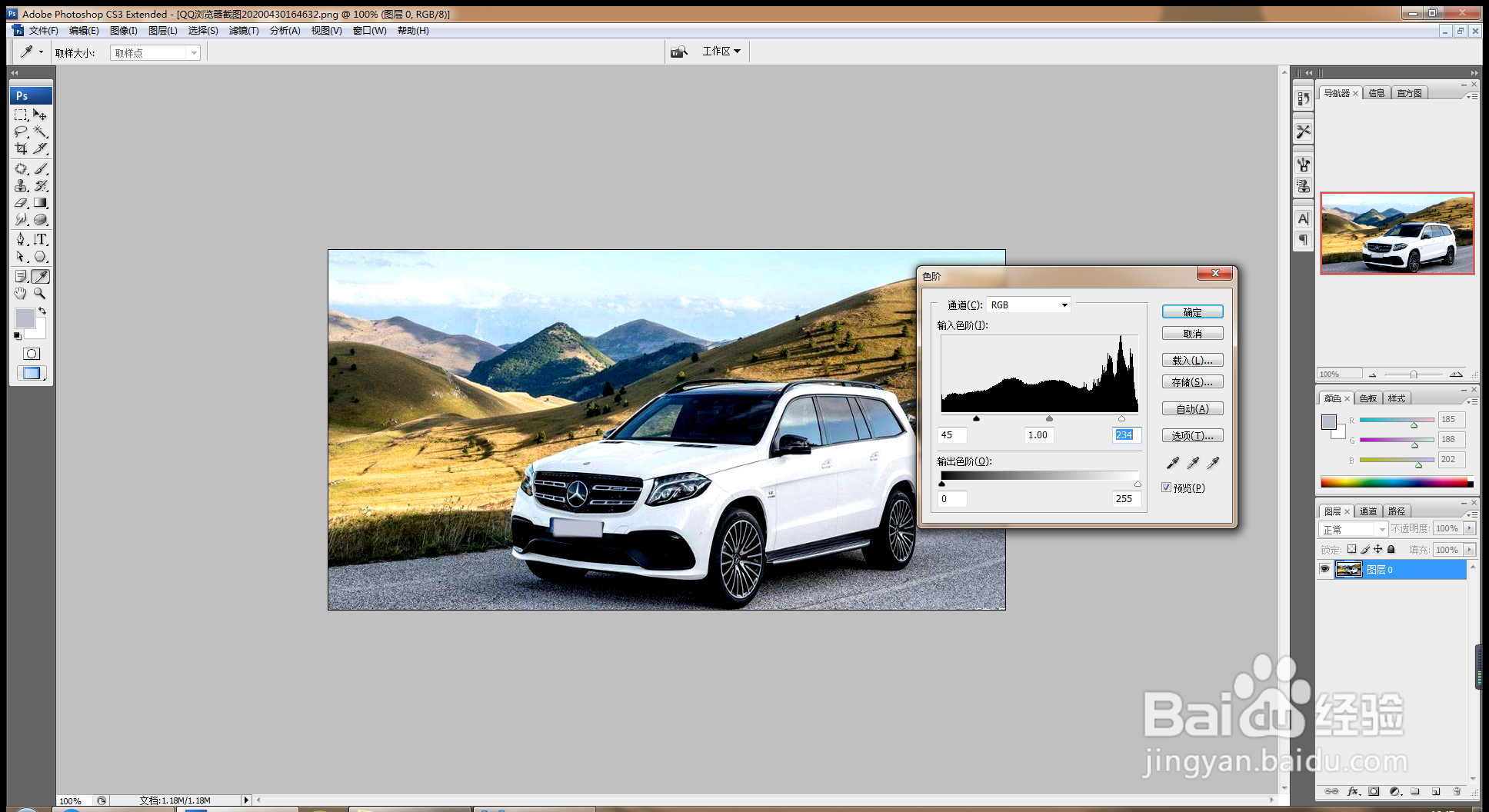The width and height of the screenshot is (1489, 812).
Task: Click the shadow input field showing 45
Action: click(953, 435)
